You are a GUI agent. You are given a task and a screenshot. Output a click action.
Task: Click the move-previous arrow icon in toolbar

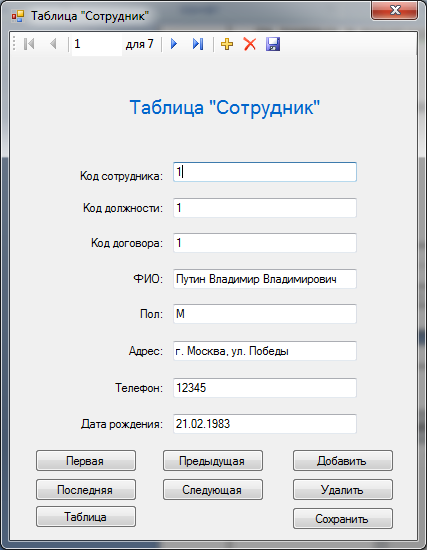pyautogui.click(x=53, y=44)
